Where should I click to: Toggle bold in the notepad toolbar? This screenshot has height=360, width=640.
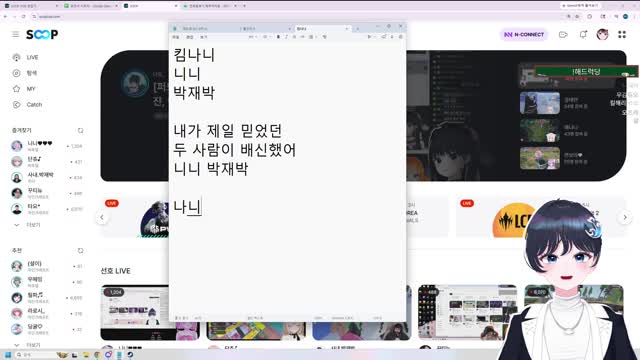[x=278, y=37]
